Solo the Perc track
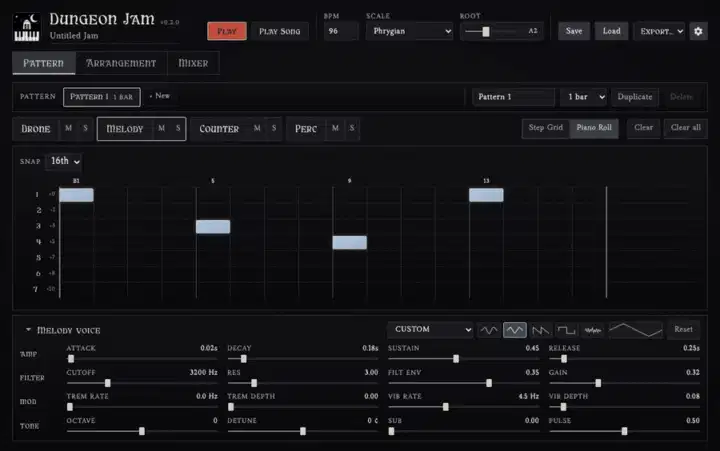Viewport: 720px width, 451px height. coord(352,129)
